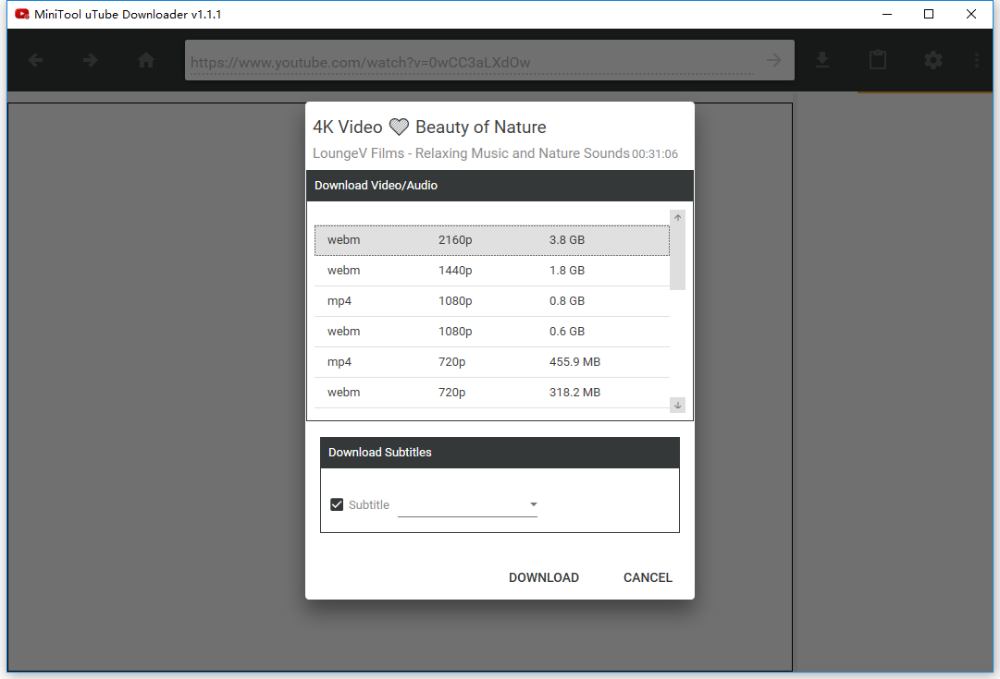1000x679 pixels.
Task: Minimize the uTube Downloader window
Action: 886,14
